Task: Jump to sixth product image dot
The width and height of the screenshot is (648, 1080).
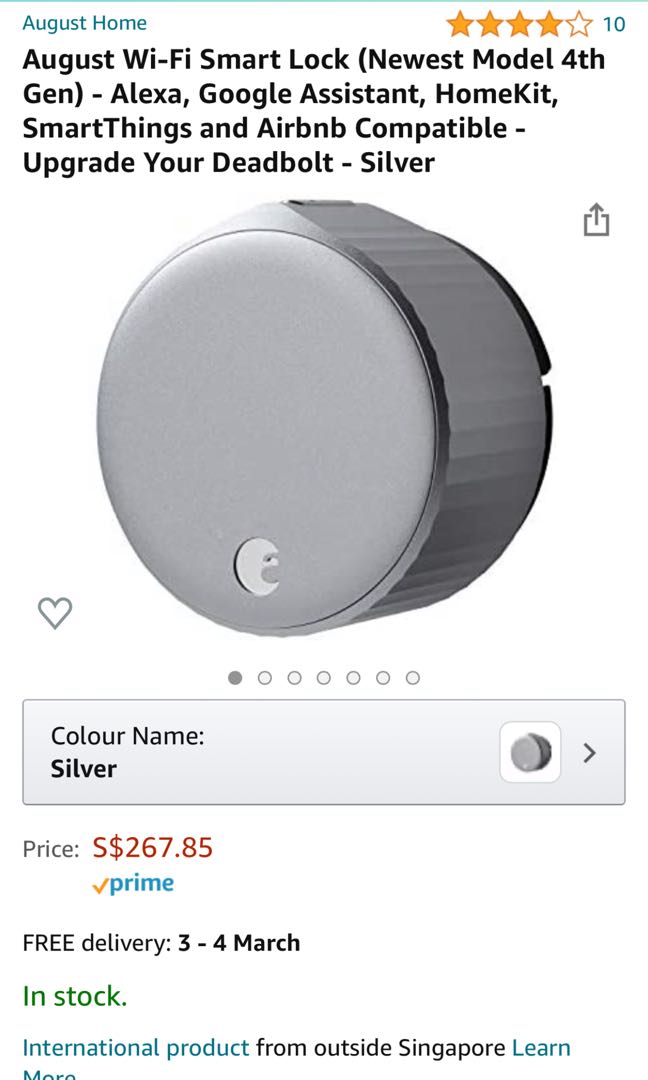Action: point(383,678)
